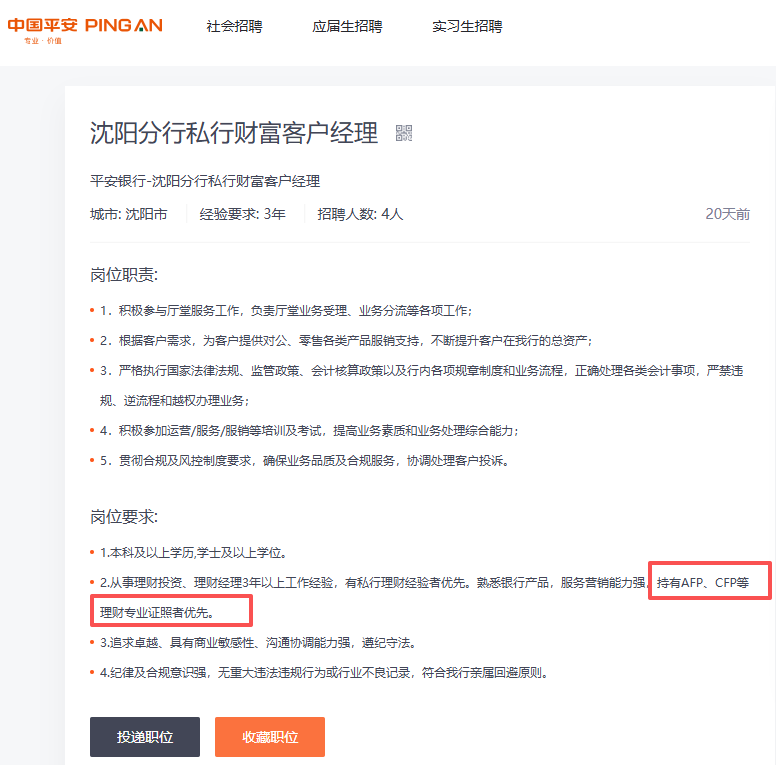This screenshot has width=776, height=765.
Task: Open the 社会招聘 menu item
Action: pos(234,27)
